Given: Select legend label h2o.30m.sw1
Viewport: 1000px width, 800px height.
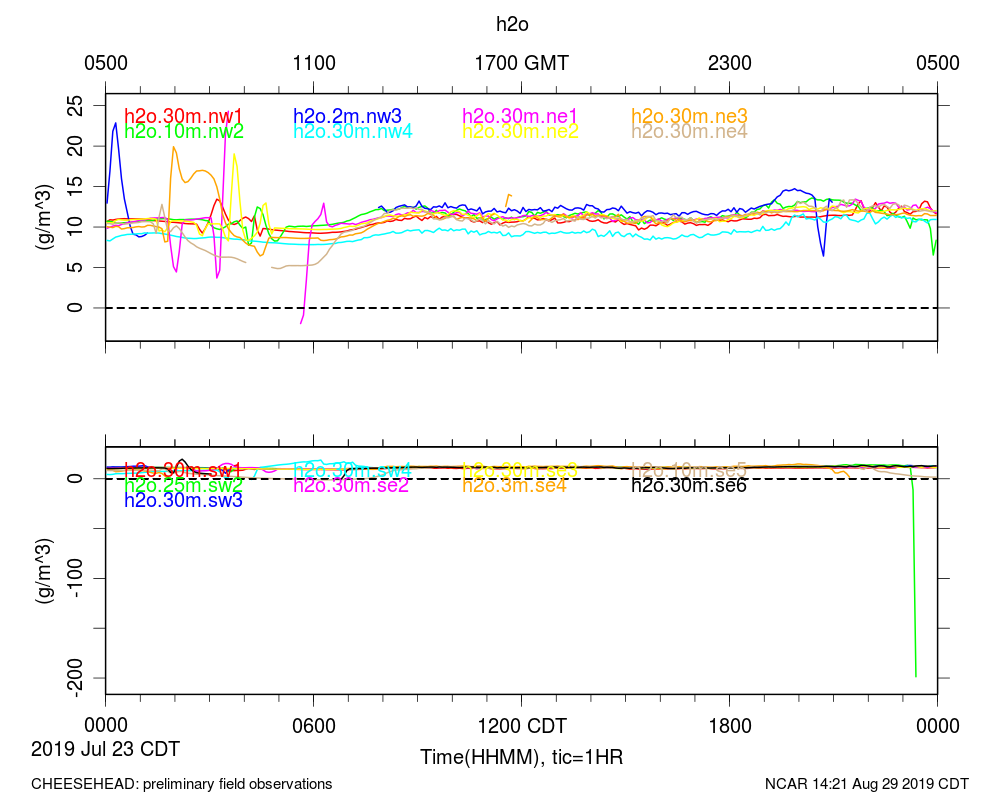Looking at the screenshot, I should point(183,470).
